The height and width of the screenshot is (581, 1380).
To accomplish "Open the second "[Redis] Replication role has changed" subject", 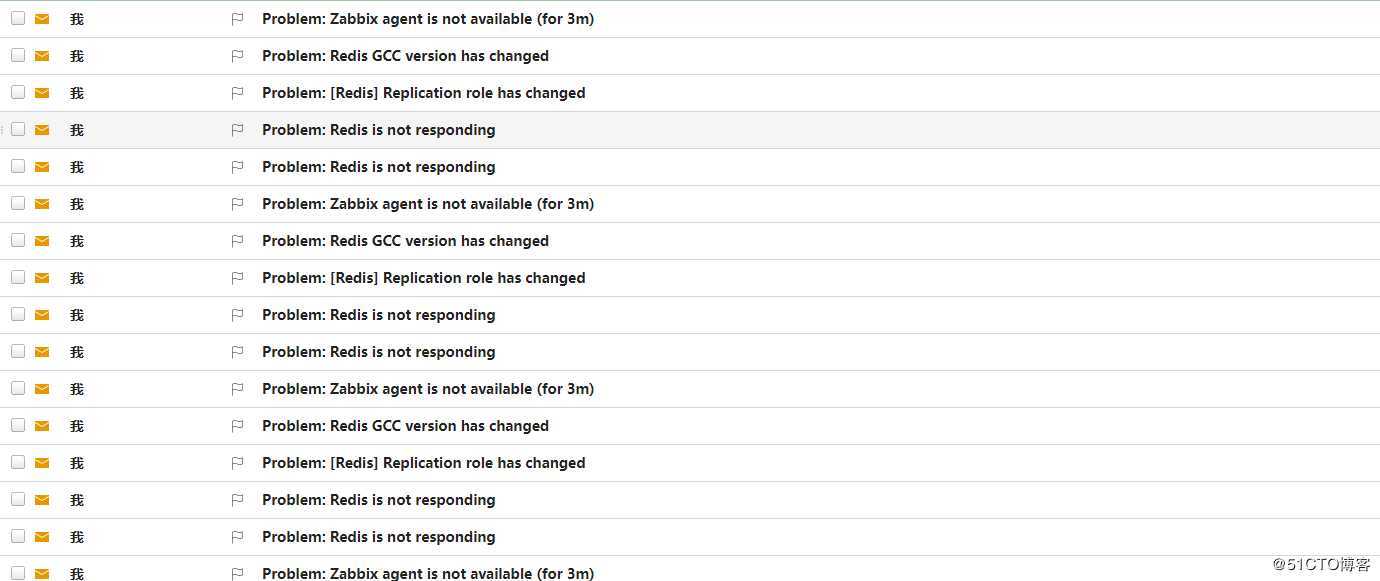I will click(423, 278).
